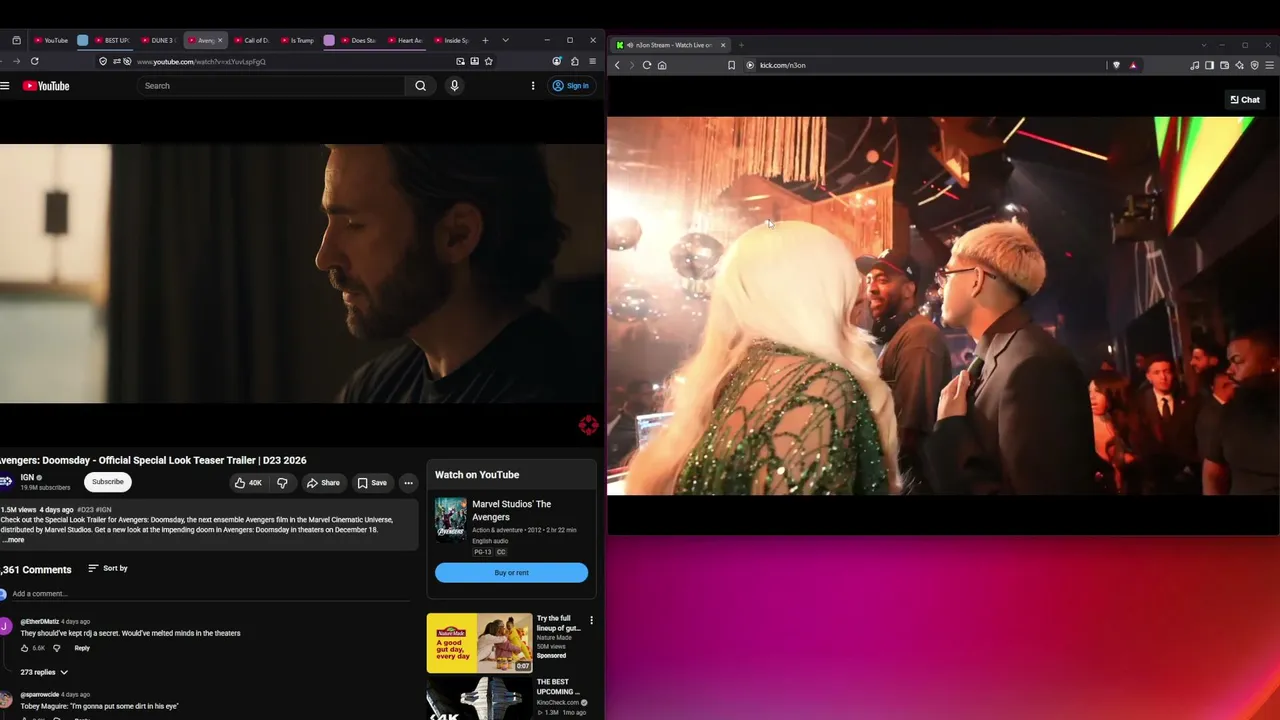Click the Add a comment field
This screenshot has width=1280, height=720.
pyautogui.click(x=210, y=594)
